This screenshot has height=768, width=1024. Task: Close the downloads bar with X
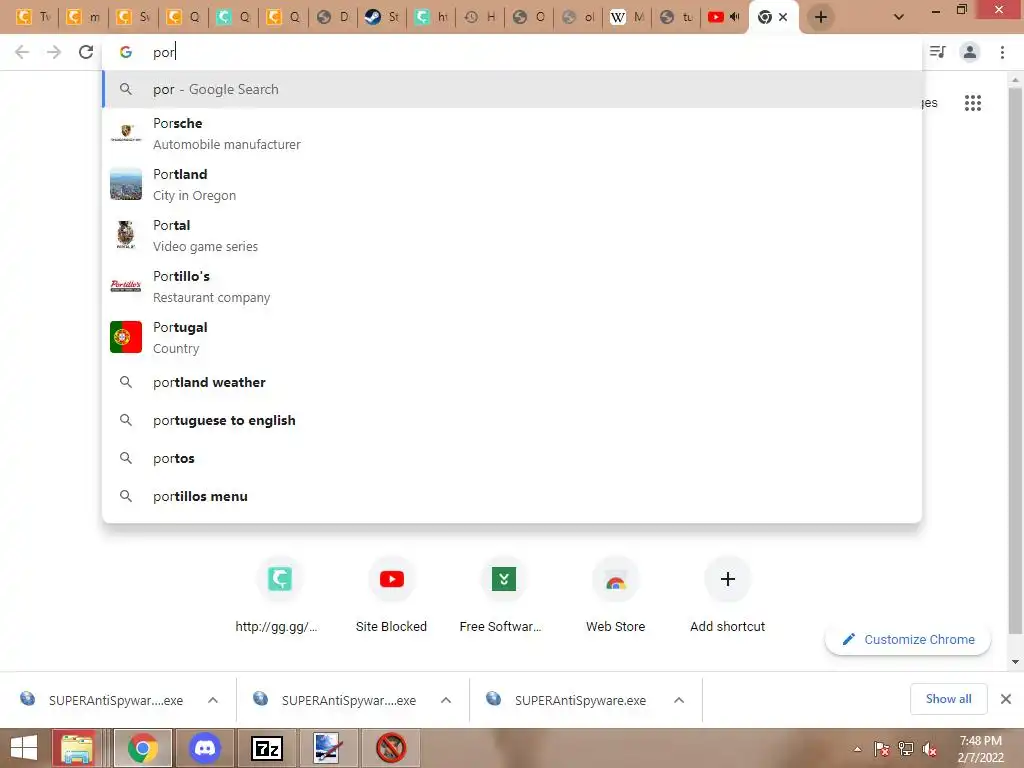tap(1006, 699)
